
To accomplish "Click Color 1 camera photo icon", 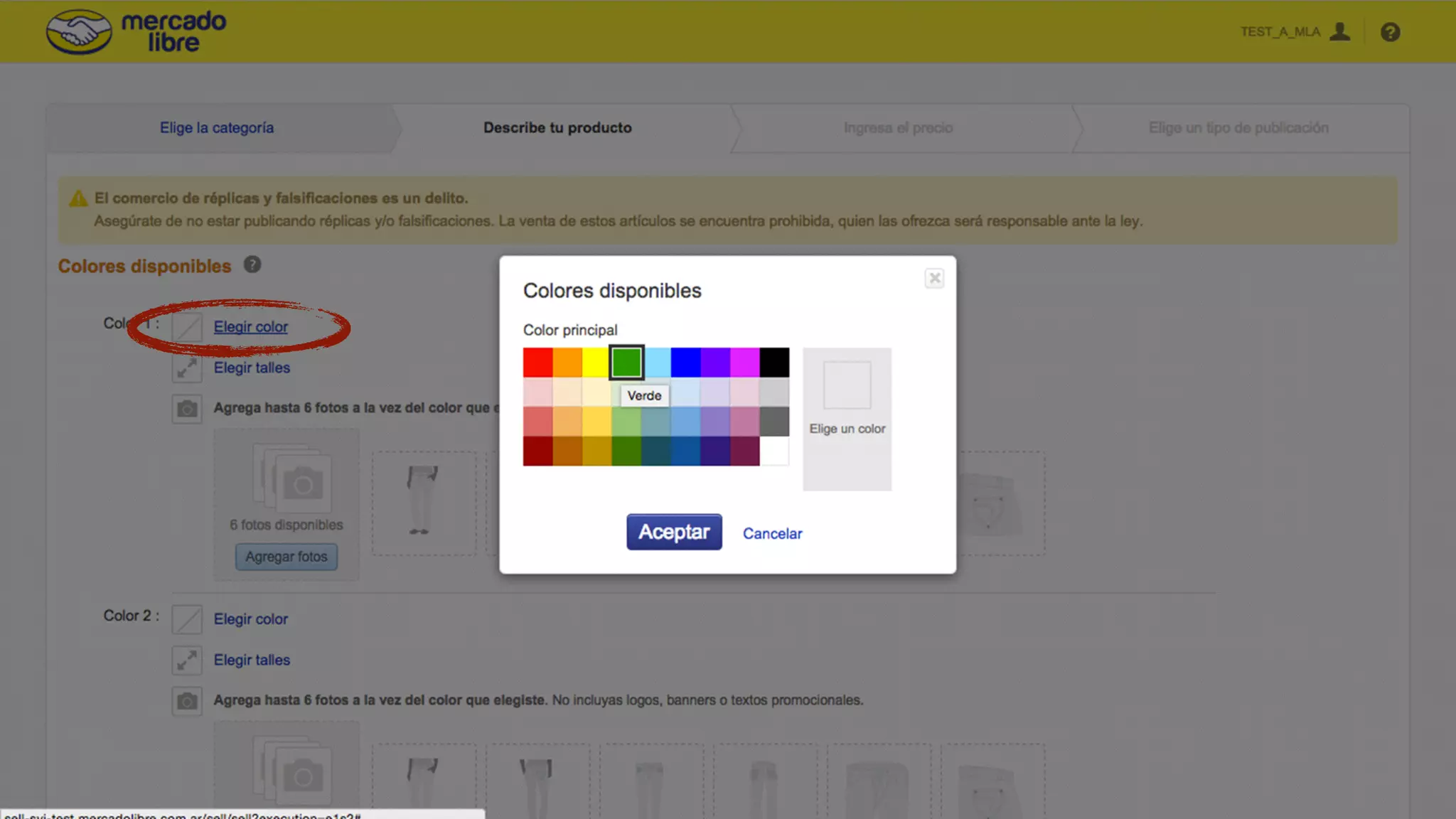I will pyautogui.click(x=187, y=409).
